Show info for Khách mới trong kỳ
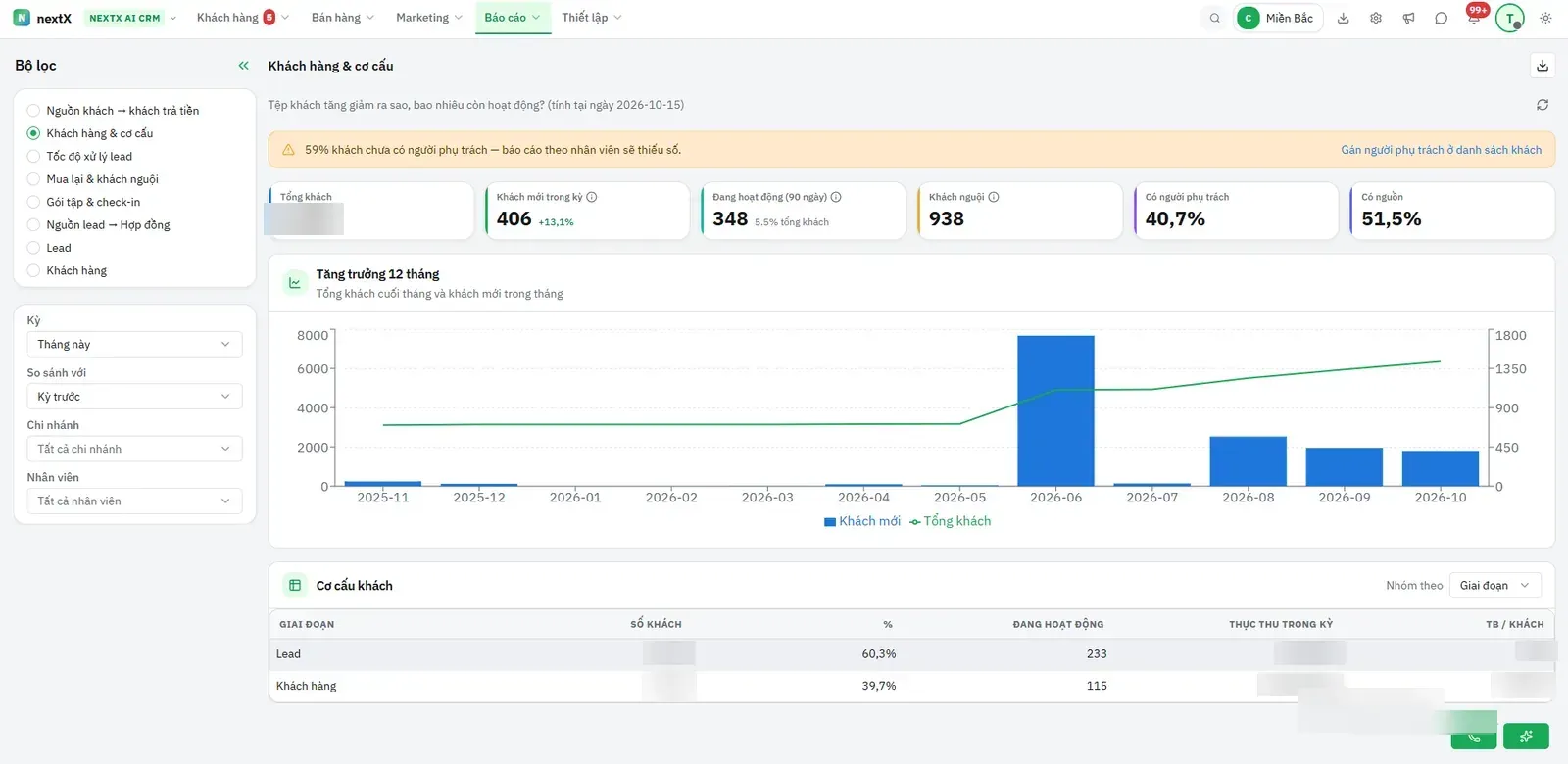The height and width of the screenshot is (764, 1568). point(592,197)
